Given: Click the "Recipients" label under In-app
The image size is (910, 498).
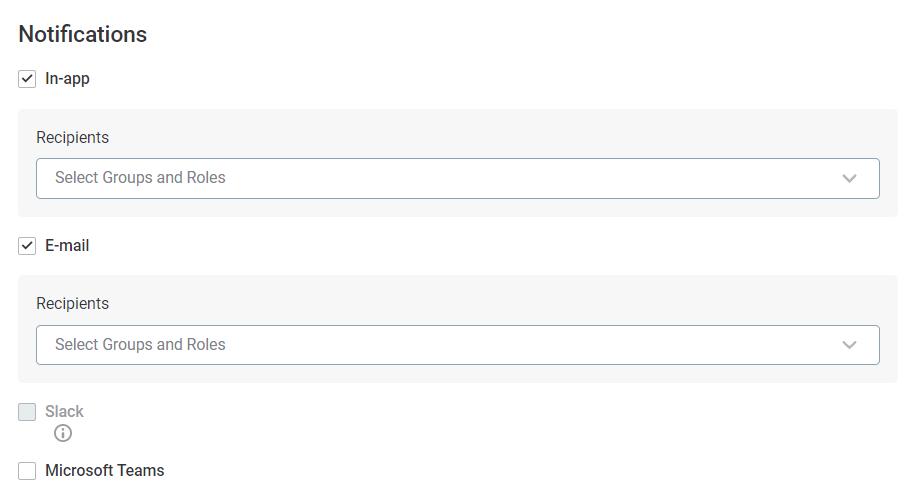Looking at the screenshot, I should point(72,137).
